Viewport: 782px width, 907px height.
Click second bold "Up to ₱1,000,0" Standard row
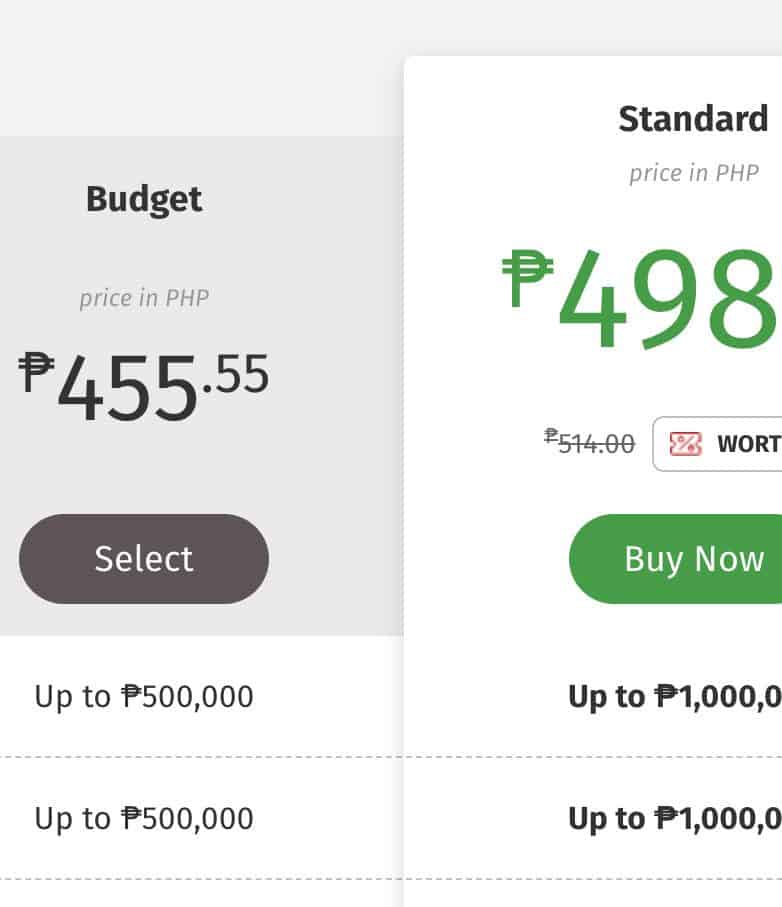(x=674, y=818)
